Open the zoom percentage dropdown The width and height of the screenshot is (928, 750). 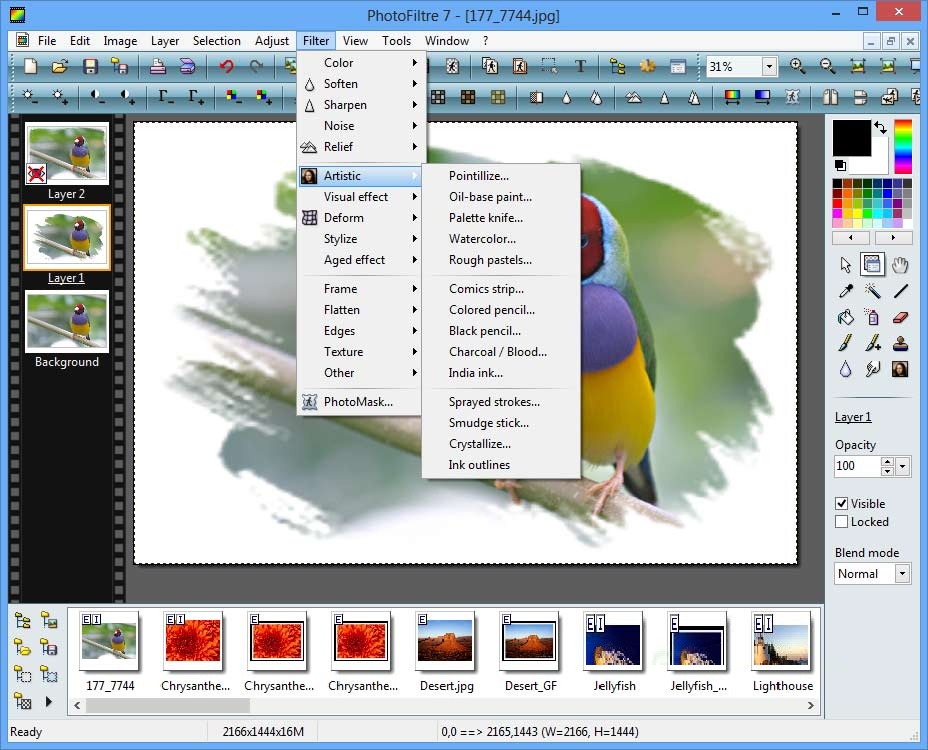pos(769,67)
